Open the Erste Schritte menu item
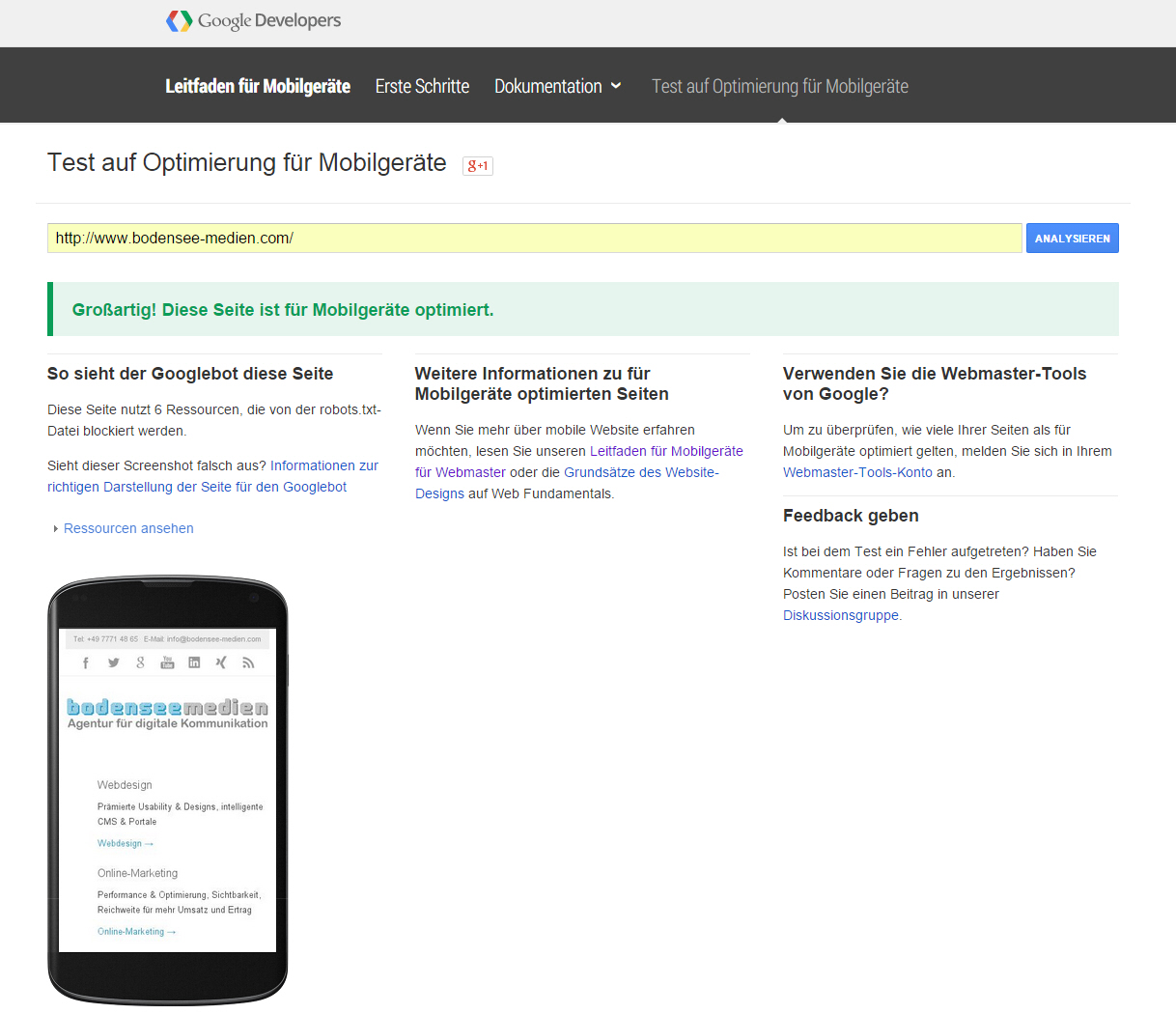Viewport: 1176px width, 1014px height. coord(422,86)
